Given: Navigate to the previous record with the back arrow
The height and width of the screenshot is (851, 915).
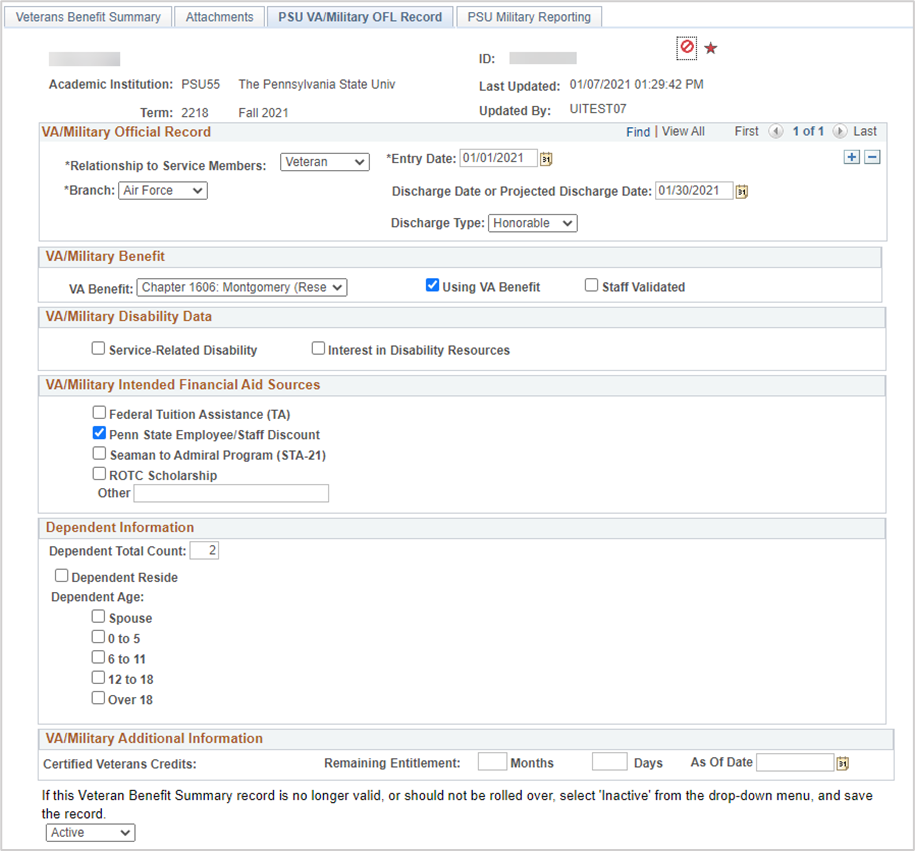Looking at the screenshot, I should click(x=775, y=131).
